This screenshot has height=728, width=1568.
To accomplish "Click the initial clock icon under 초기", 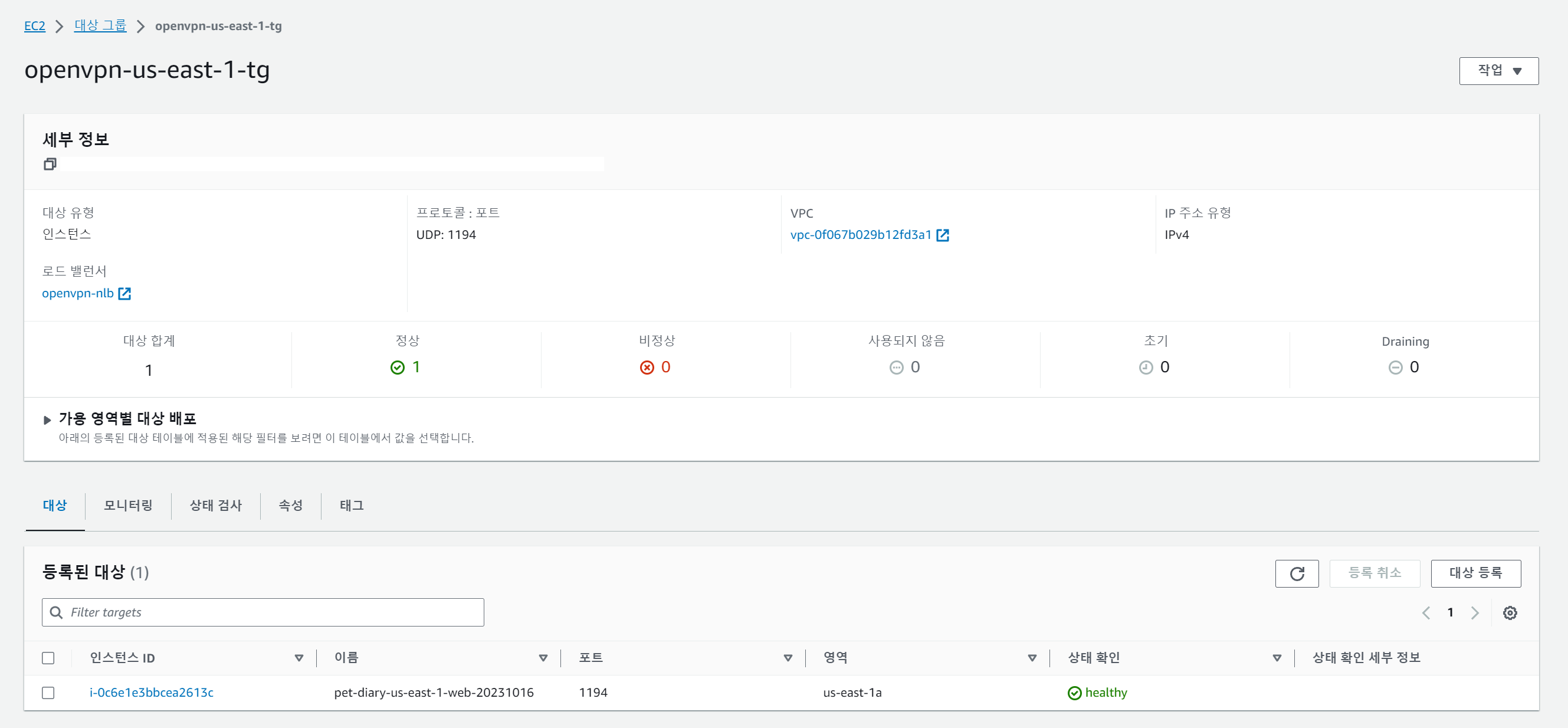I will 1146,367.
